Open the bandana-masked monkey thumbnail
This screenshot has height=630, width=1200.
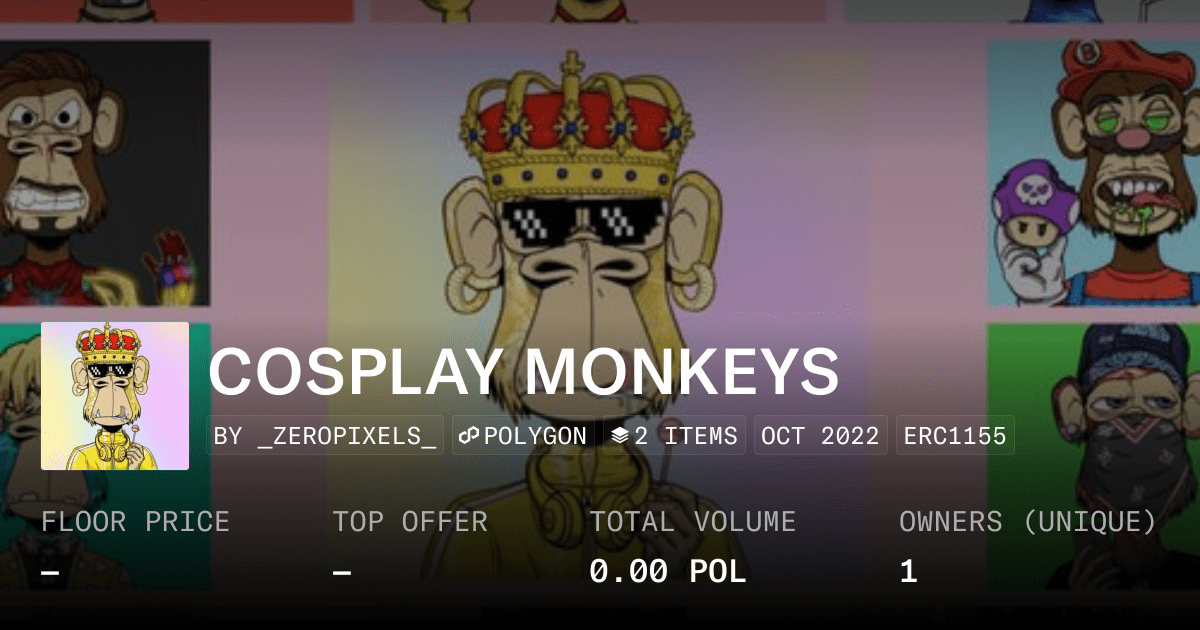pos(1093,455)
